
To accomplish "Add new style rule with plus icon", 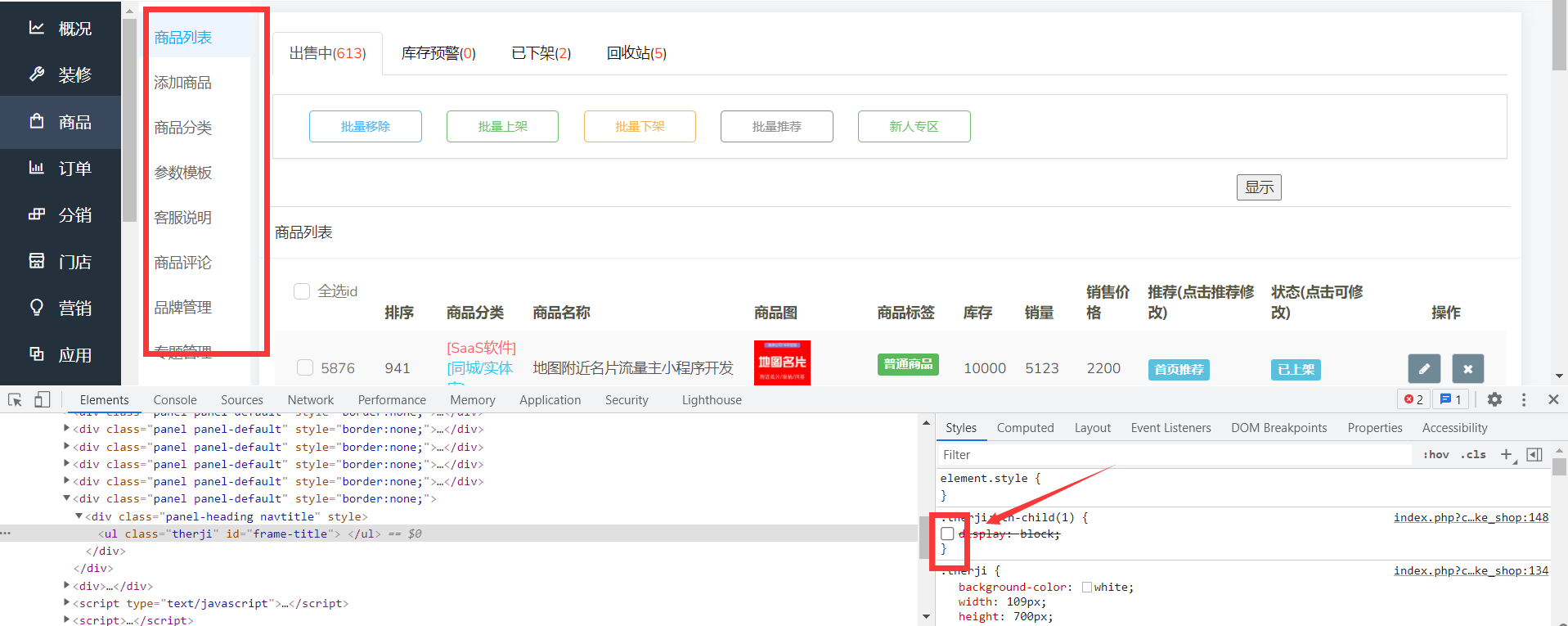I will click(1506, 455).
